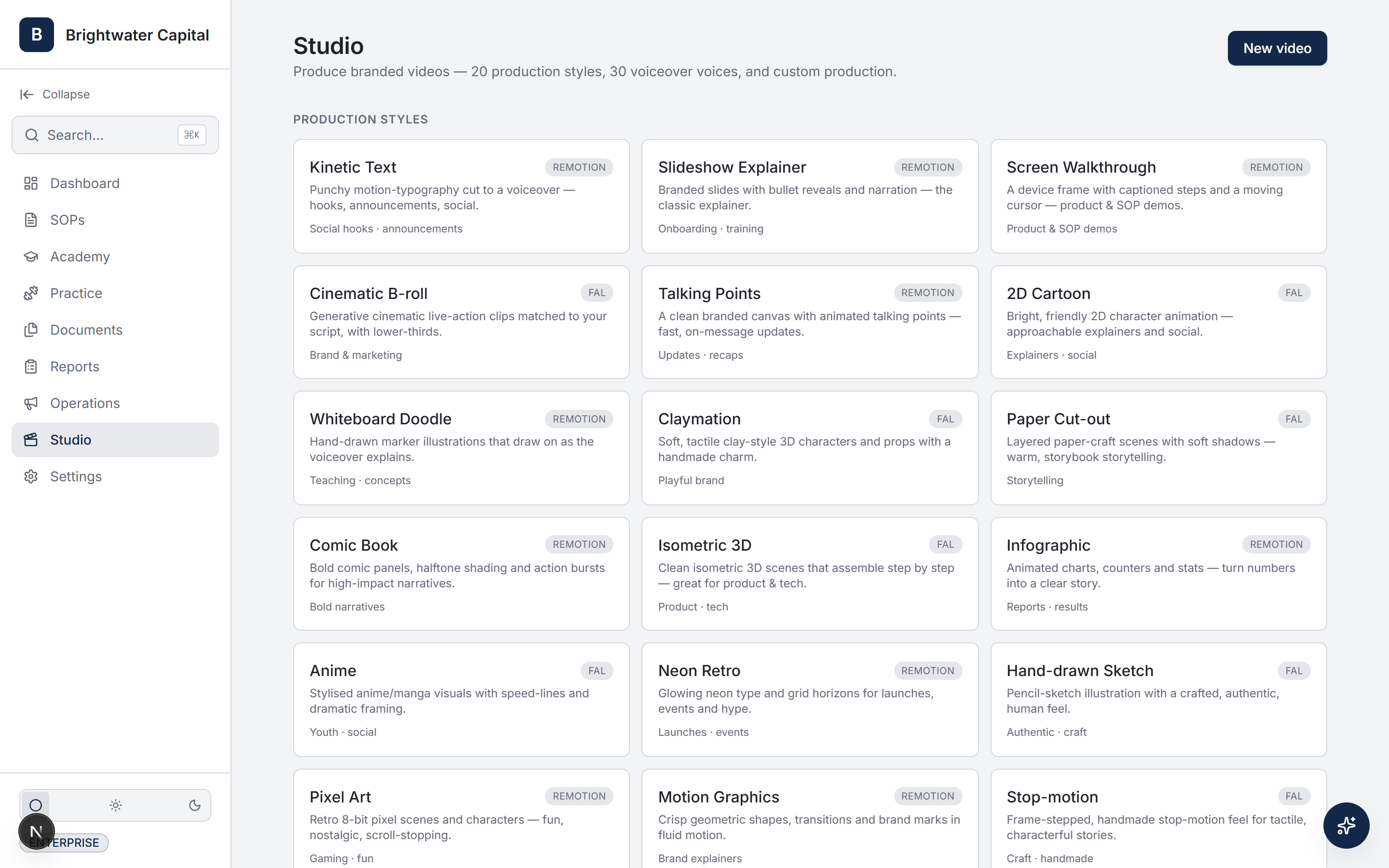
Task: Select the Stop-motion style card
Action: click(x=1159, y=819)
